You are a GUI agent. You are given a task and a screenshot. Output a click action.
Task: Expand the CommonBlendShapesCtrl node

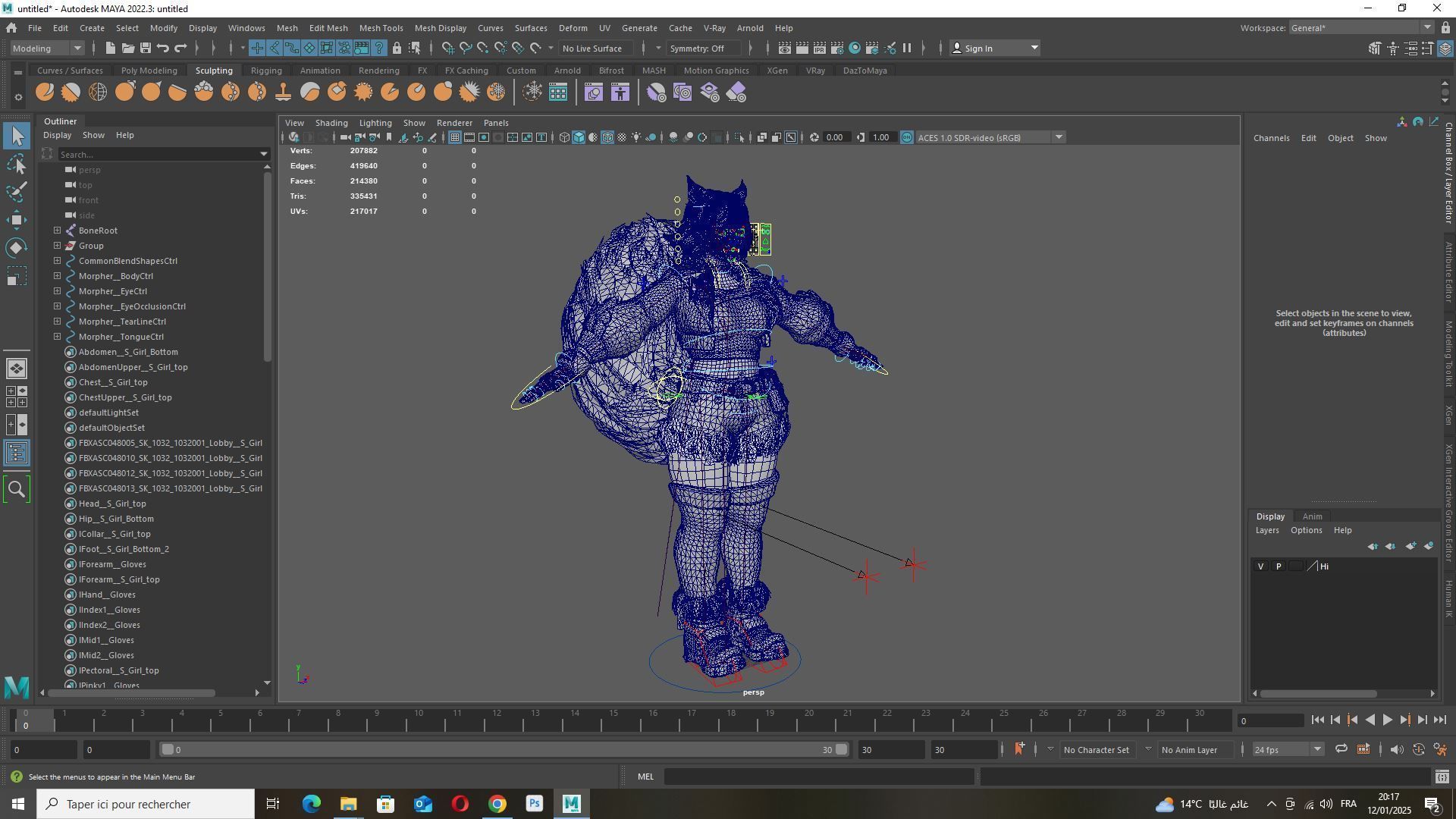pyautogui.click(x=58, y=261)
